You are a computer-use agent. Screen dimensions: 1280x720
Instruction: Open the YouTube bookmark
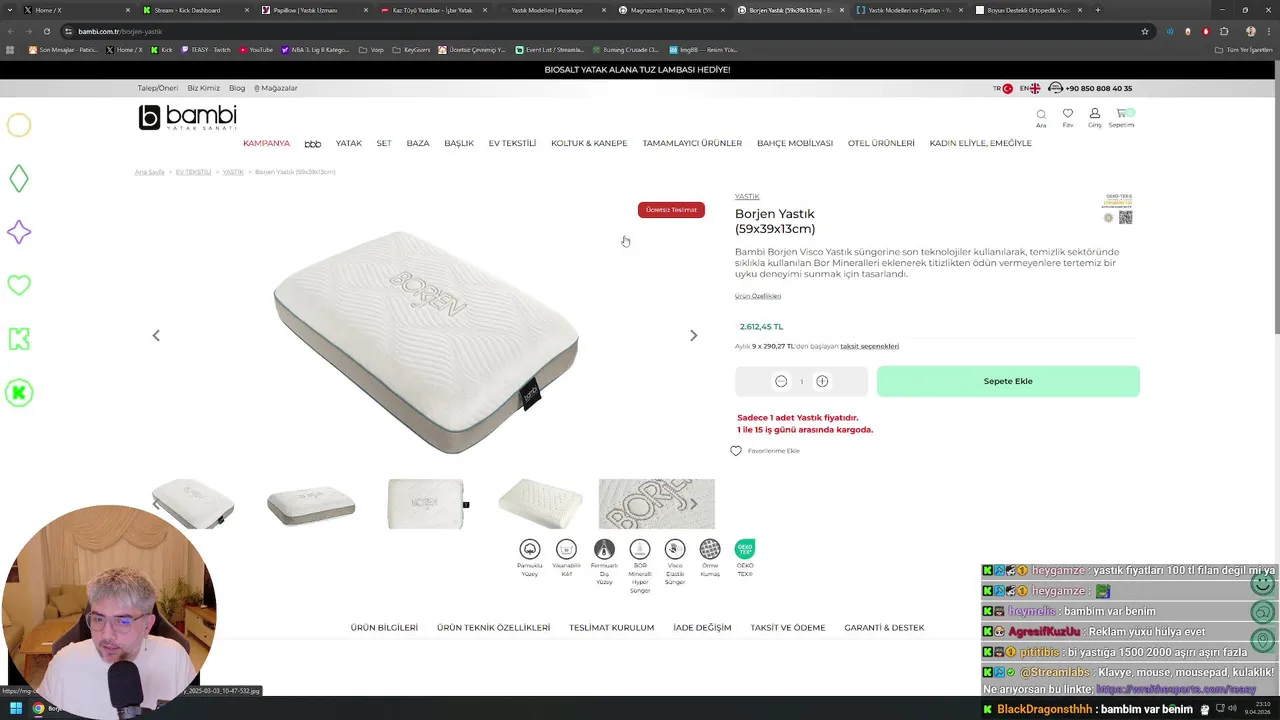click(256, 49)
